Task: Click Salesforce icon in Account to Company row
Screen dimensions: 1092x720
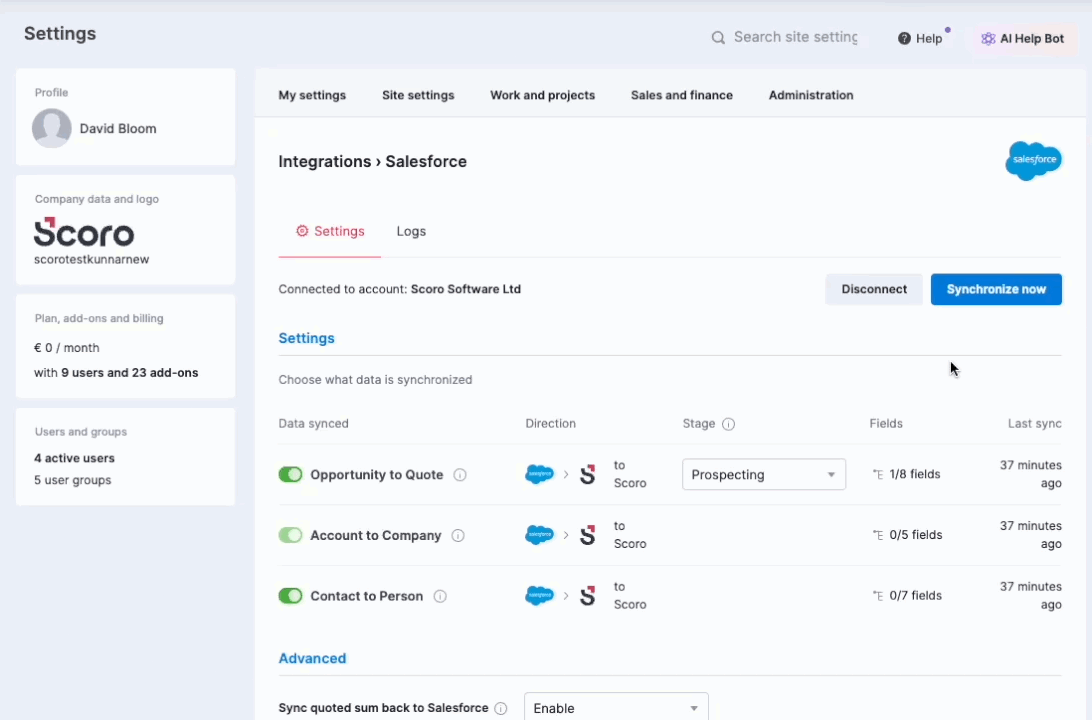Action: pyautogui.click(x=539, y=535)
